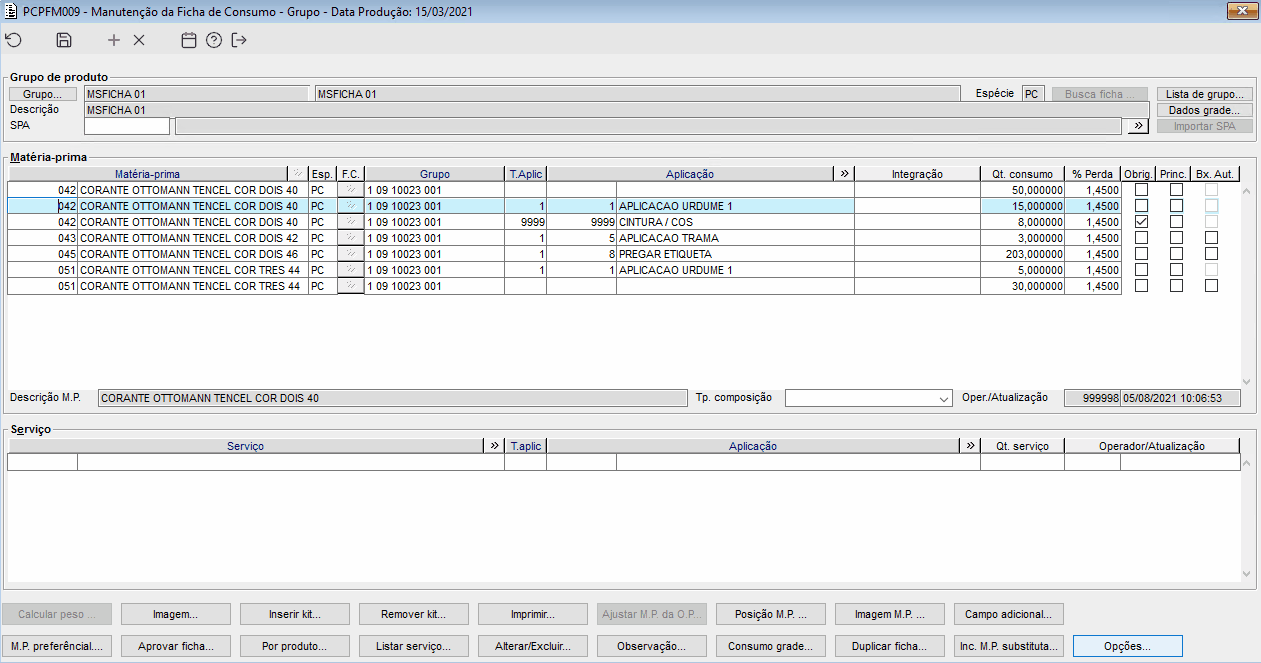This screenshot has height=663, width=1261.
Task: Check Obrig. box in PREGAR ETIQUETA row
Action: 1141,253
